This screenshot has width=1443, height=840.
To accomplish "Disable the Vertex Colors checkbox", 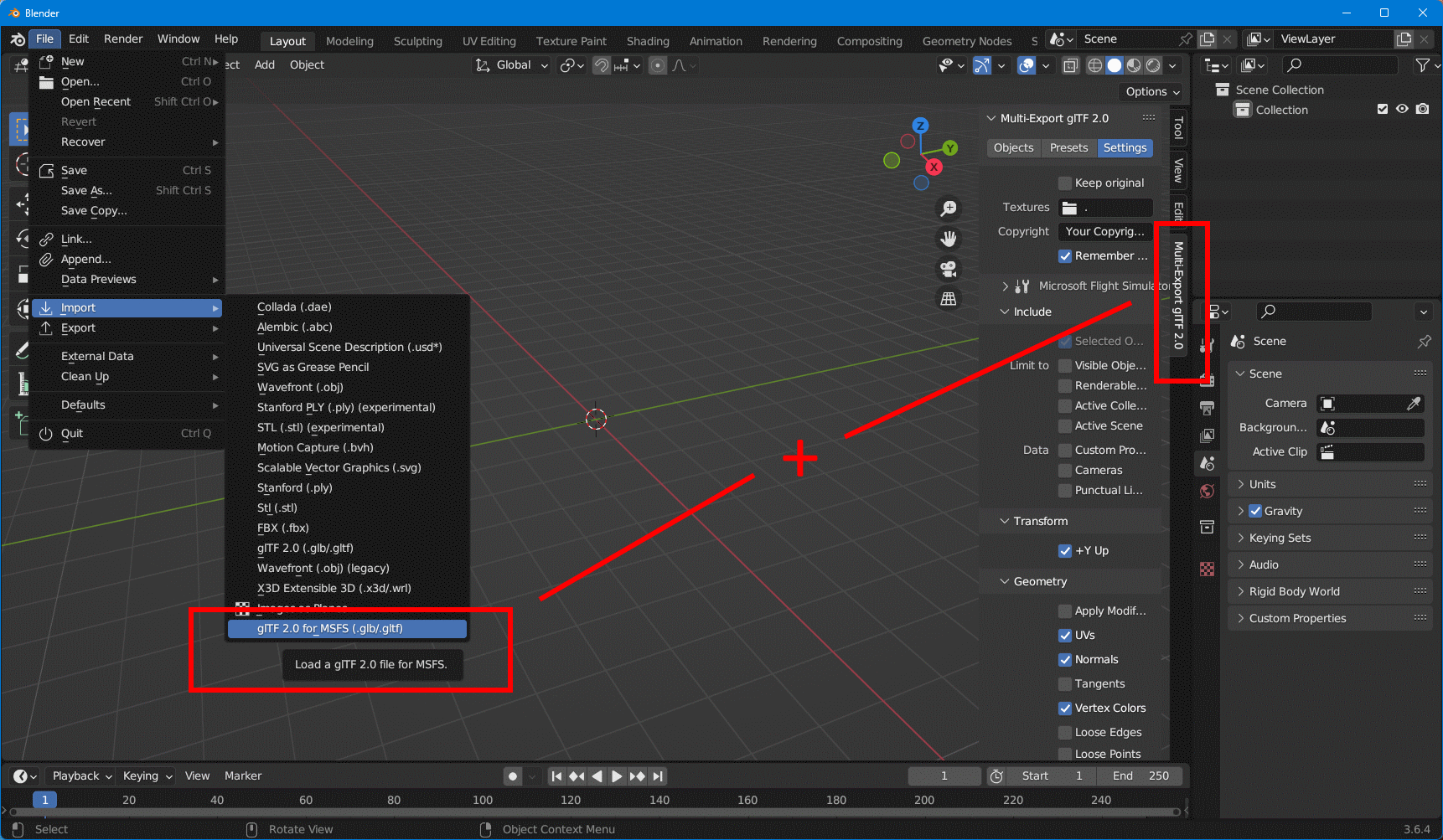I will 1064,708.
